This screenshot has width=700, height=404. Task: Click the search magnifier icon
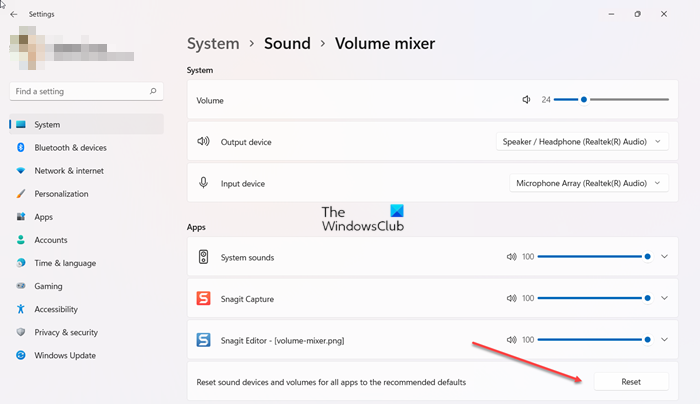click(153, 91)
